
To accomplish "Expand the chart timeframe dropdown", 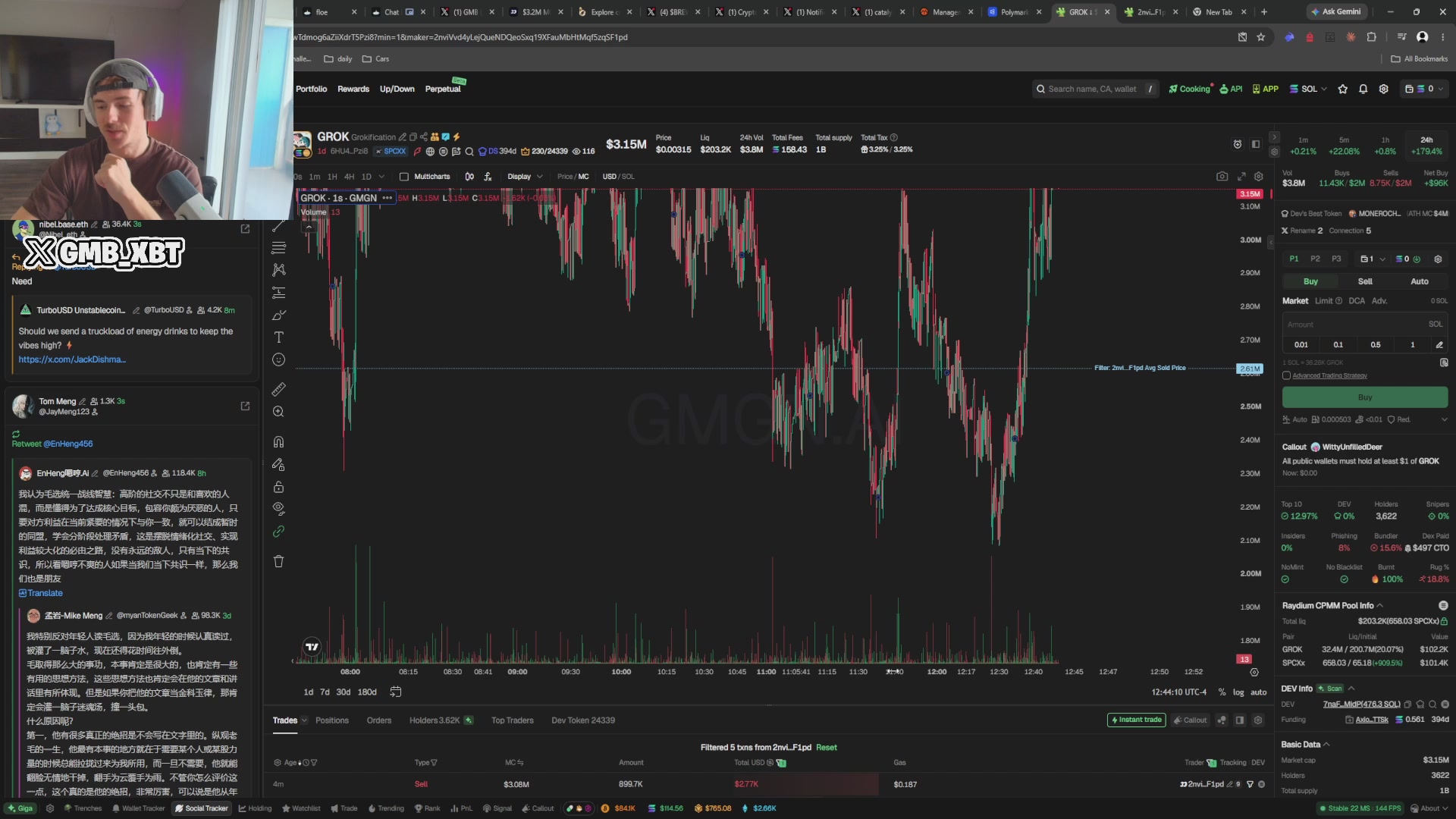I will click(381, 177).
